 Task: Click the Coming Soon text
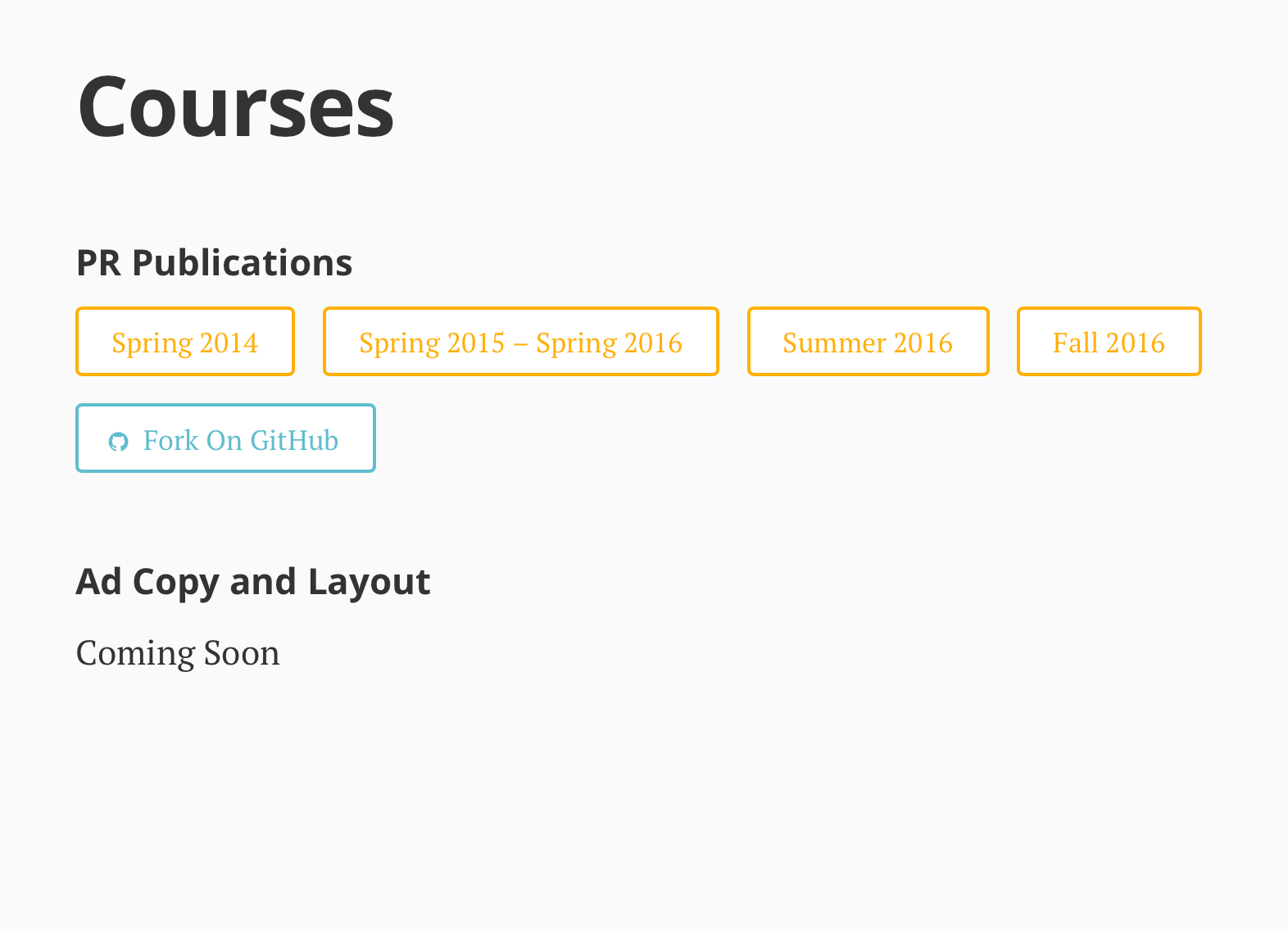point(178,653)
